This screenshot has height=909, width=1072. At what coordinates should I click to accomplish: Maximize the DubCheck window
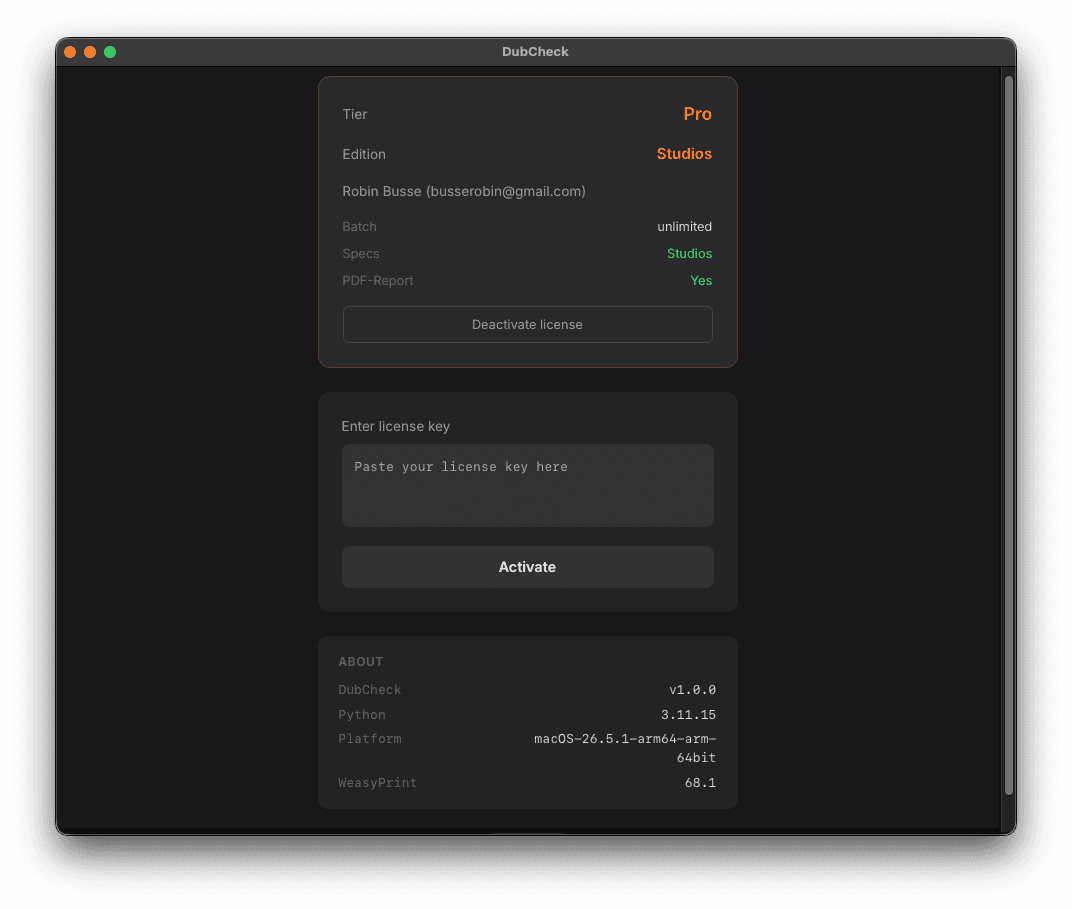[110, 52]
